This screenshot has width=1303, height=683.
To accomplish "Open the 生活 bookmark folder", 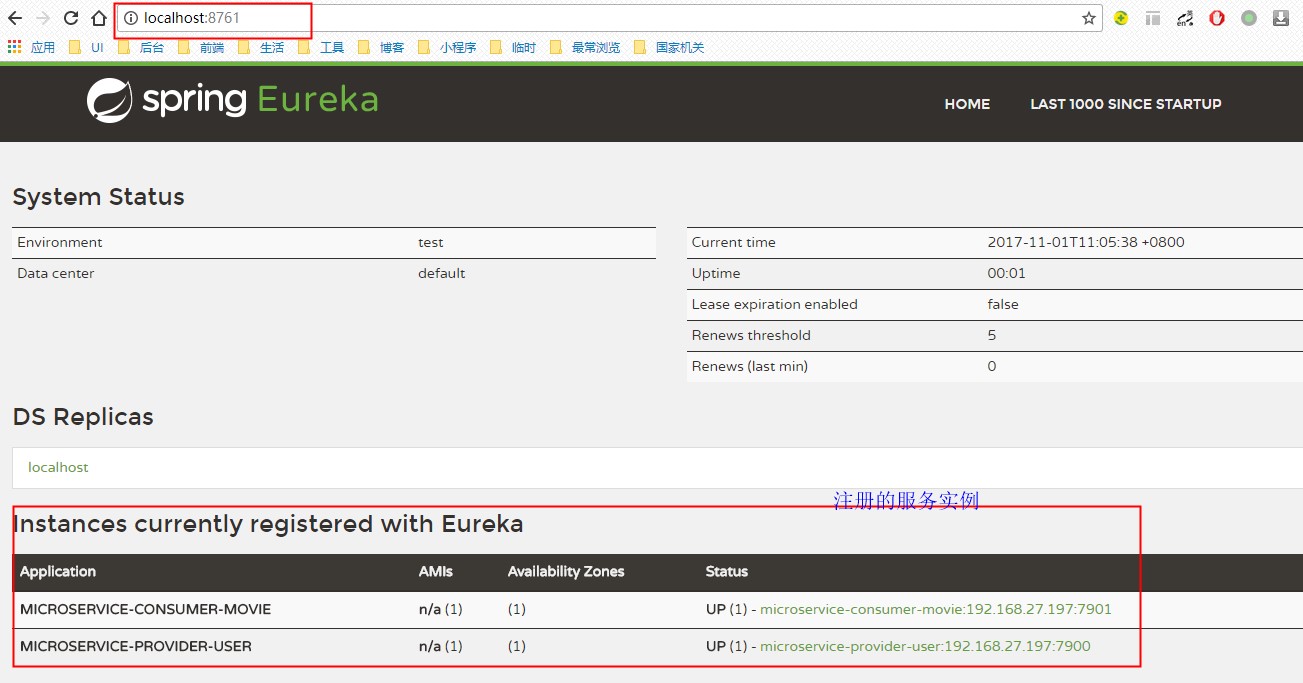I will tap(261, 47).
